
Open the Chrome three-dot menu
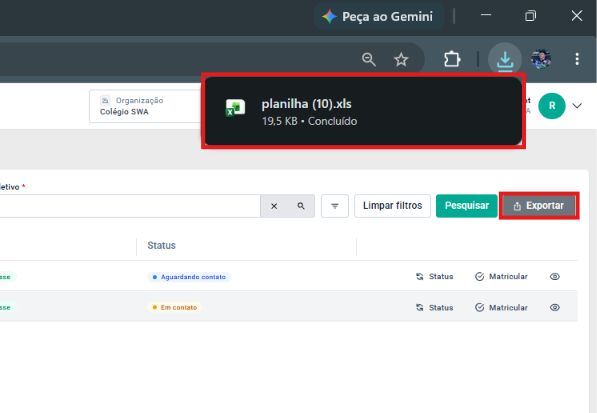click(577, 59)
